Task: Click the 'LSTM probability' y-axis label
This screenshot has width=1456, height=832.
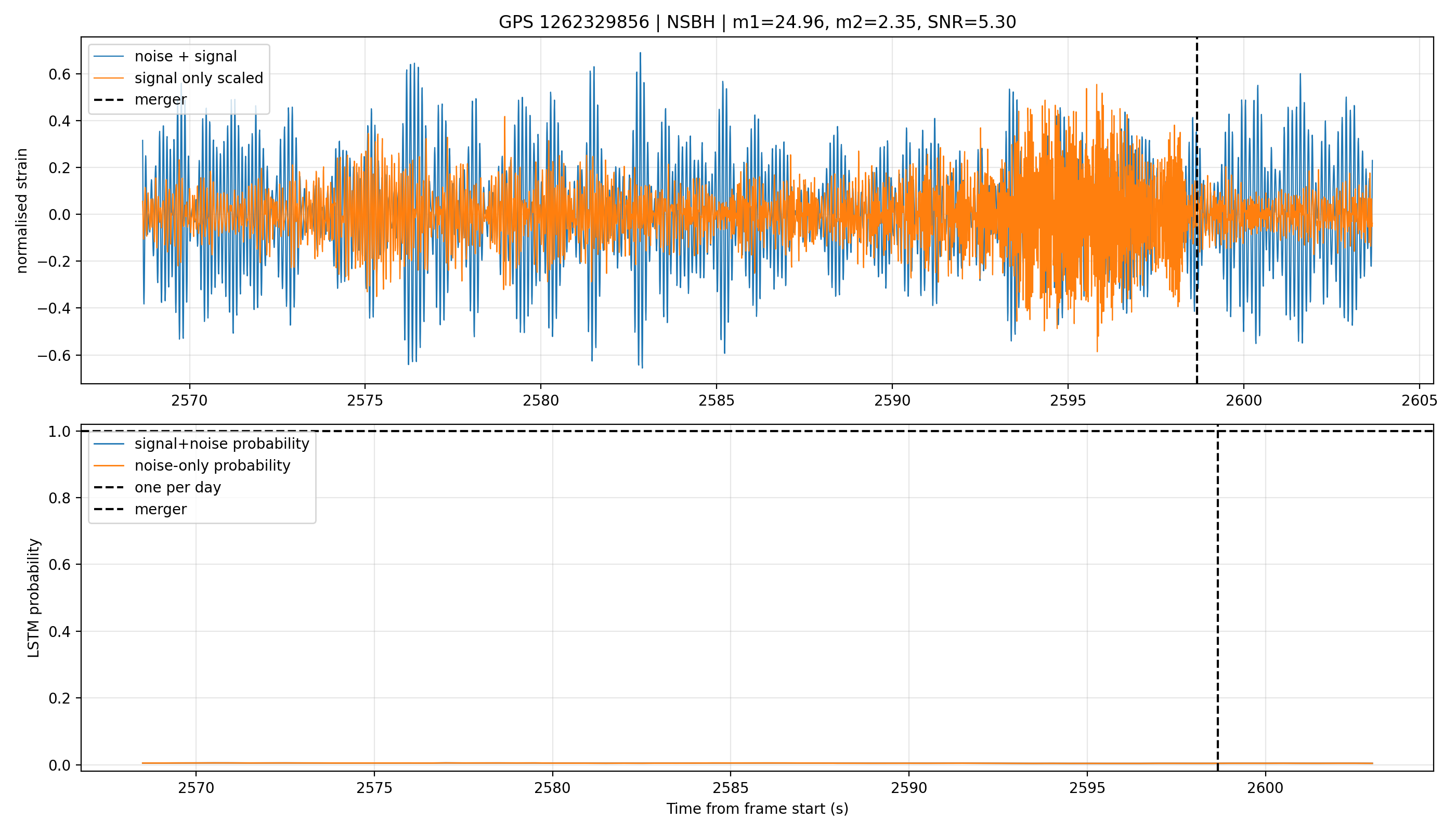Action: [34, 597]
